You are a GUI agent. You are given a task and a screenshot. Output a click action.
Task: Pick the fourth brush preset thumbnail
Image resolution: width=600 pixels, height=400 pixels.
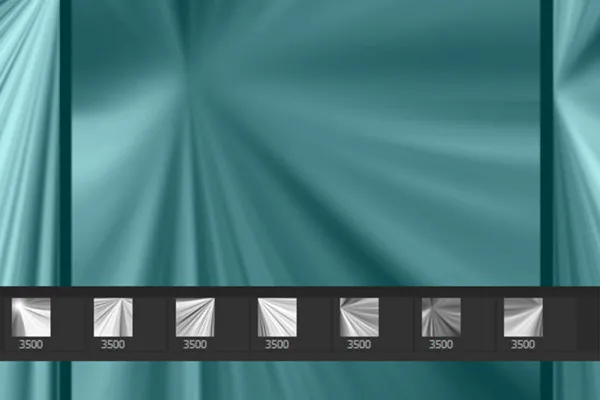(277, 317)
